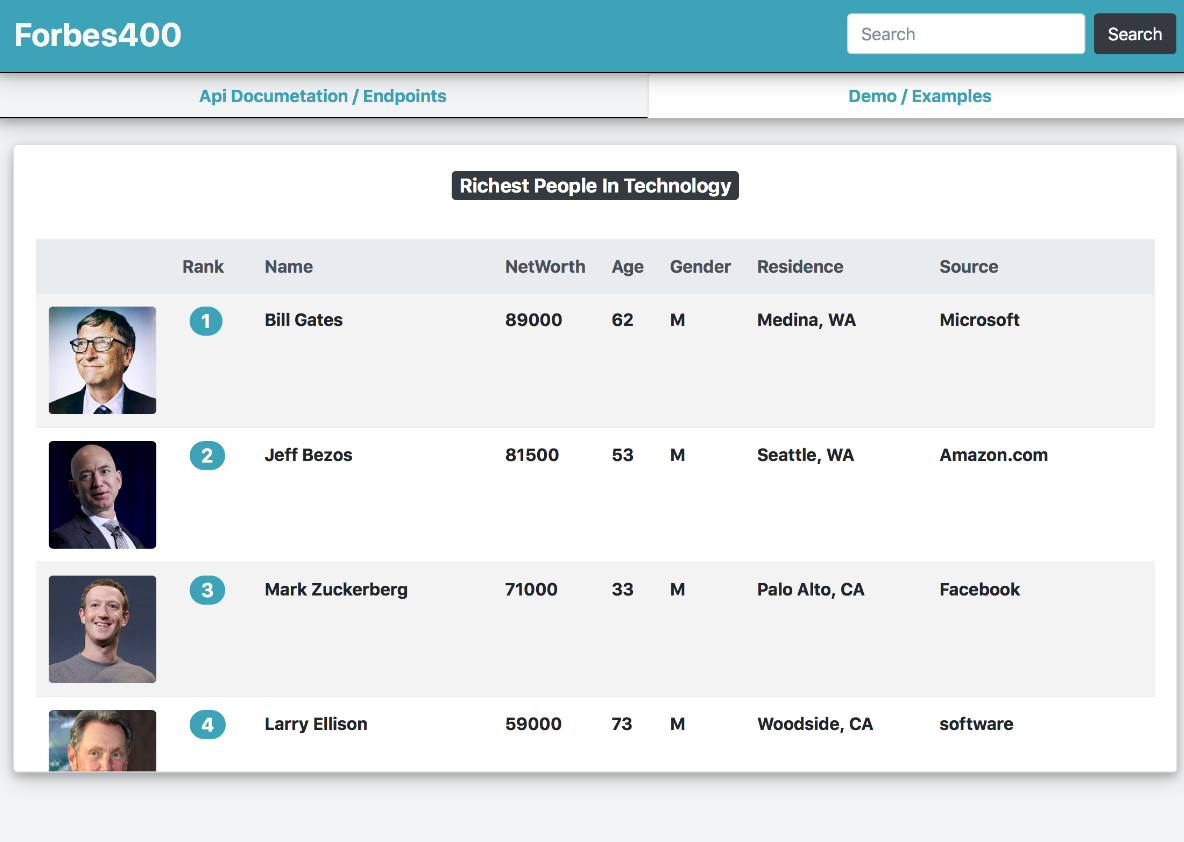This screenshot has height=842, width=1184.
Task: Click residence Medina, WA
Action: click(x=806, y=320)
